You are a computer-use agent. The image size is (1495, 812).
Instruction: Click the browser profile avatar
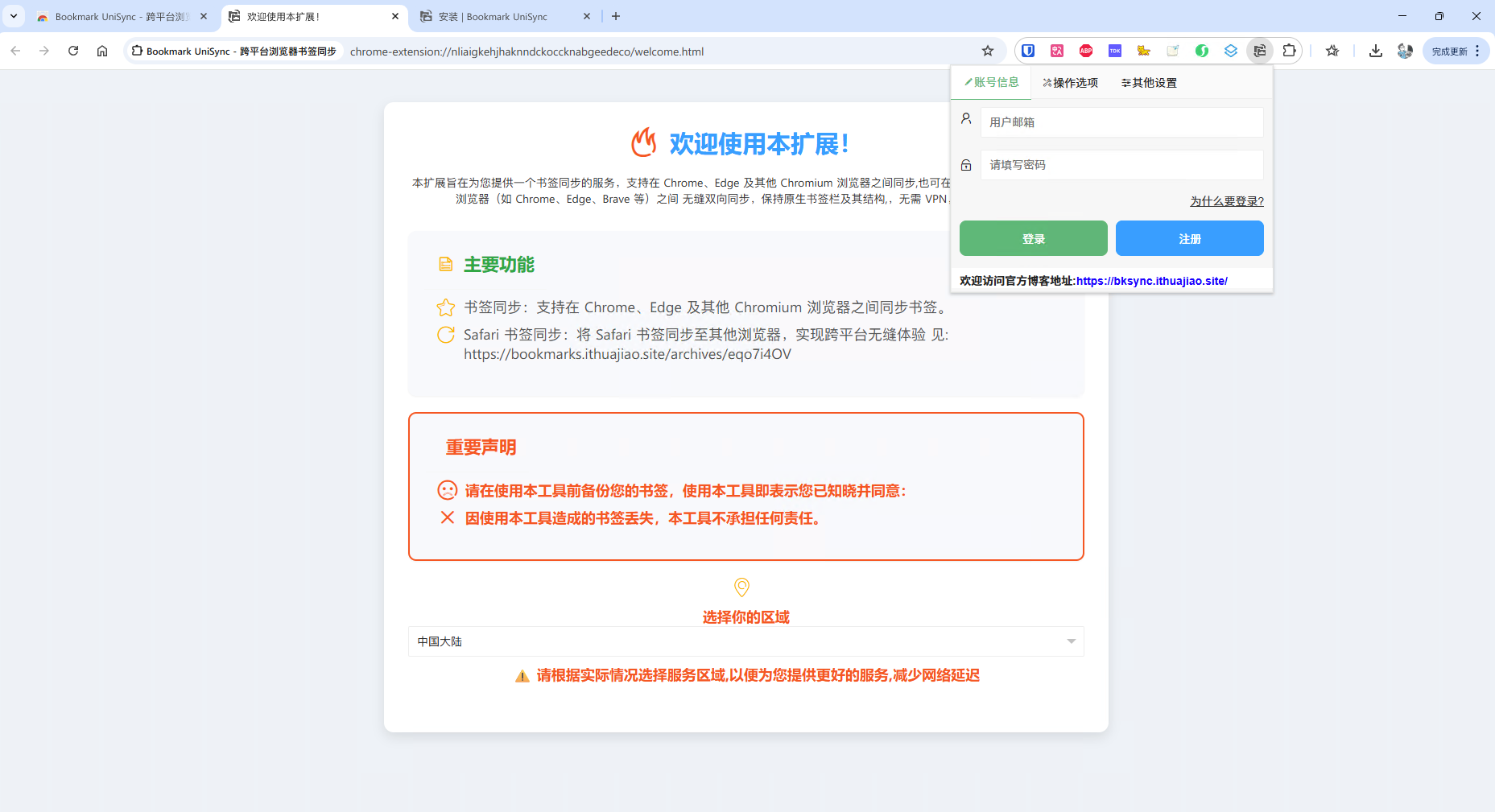click(x=1406, y=50)
